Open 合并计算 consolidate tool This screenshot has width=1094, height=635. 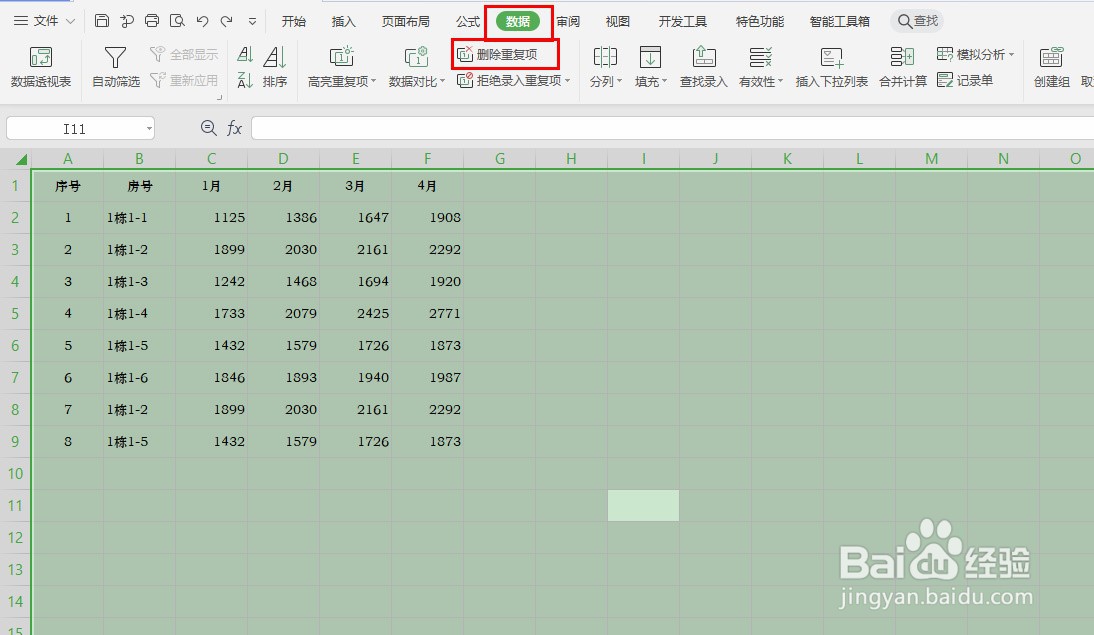click(902, 67)
